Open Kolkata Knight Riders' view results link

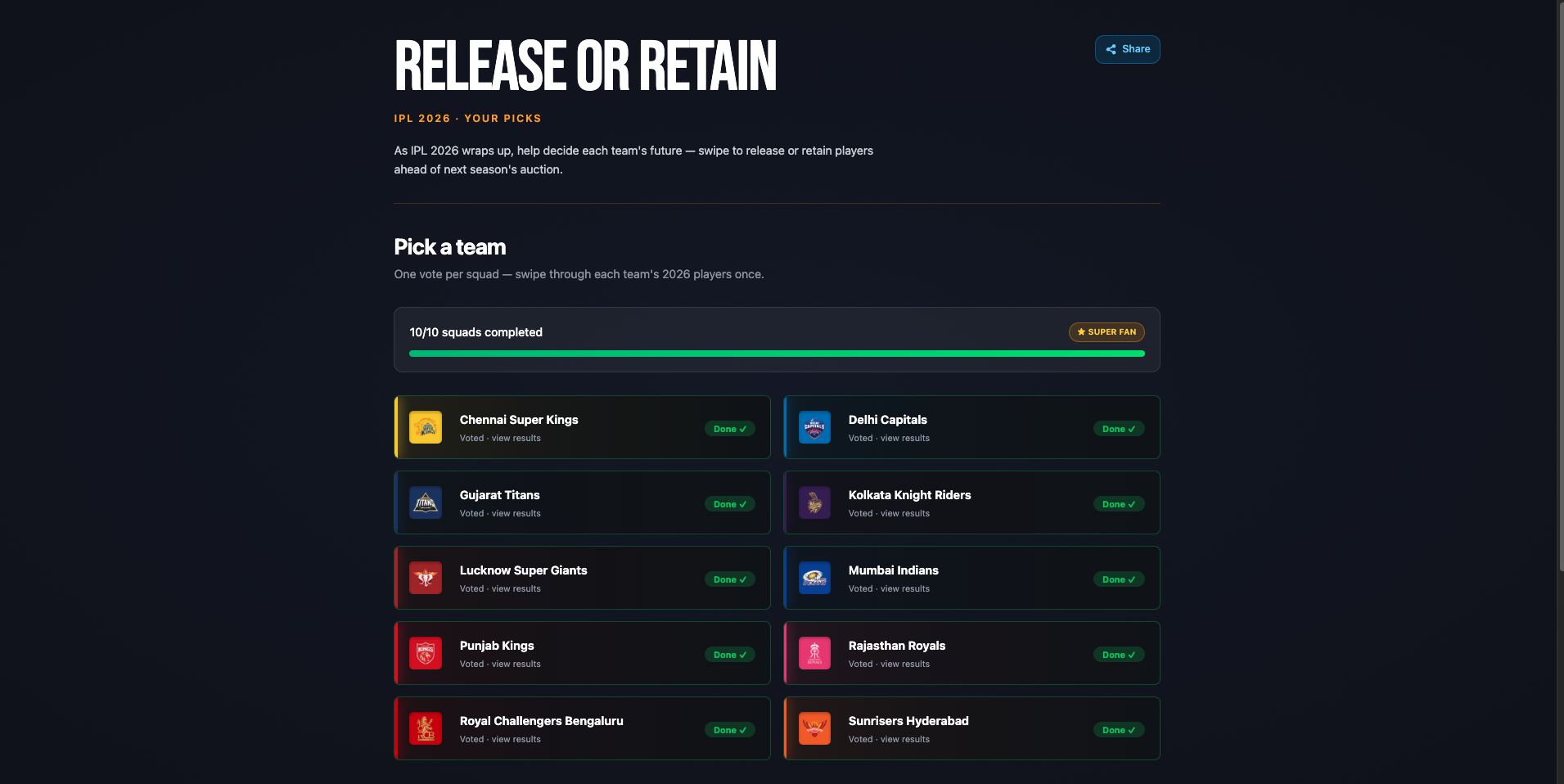coord(889,513)
